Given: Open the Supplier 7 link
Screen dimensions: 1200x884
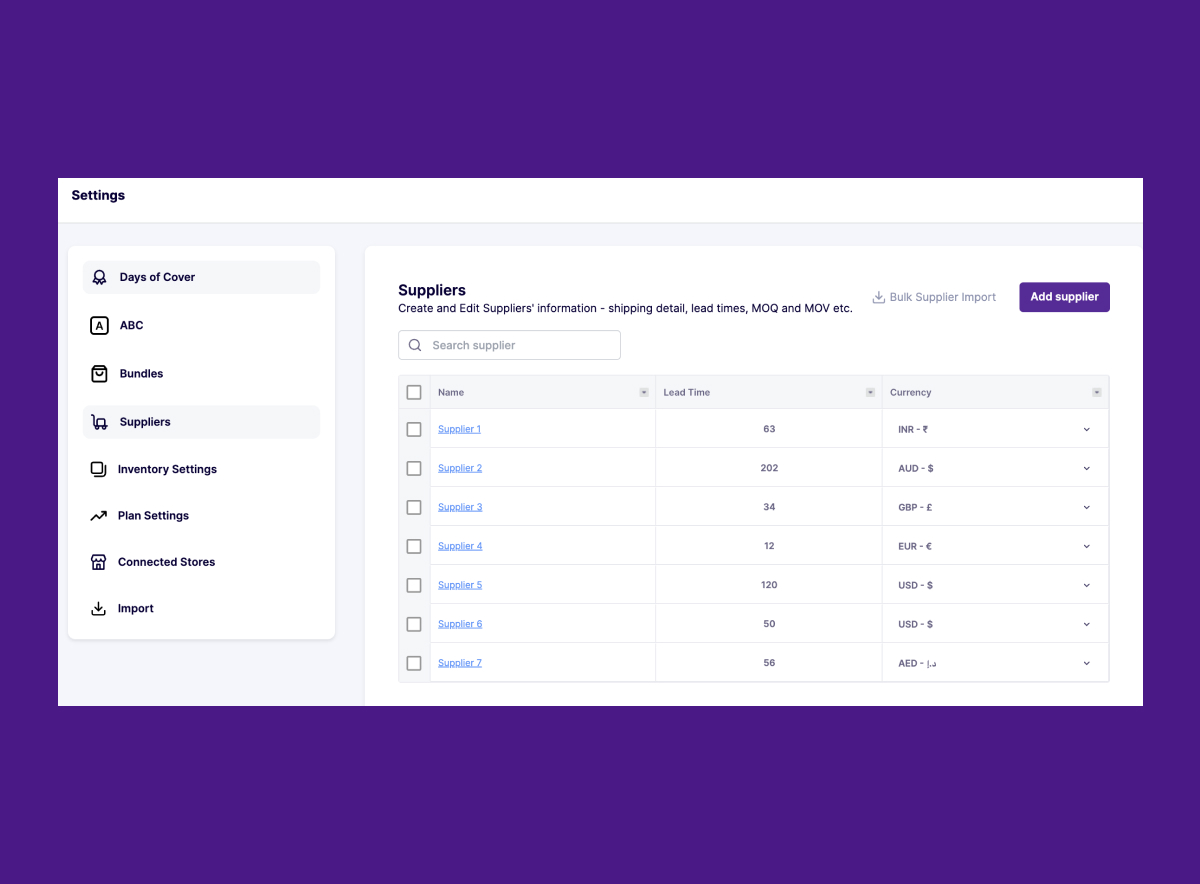Looking at the screenshot, I should [x=460, y=663].
